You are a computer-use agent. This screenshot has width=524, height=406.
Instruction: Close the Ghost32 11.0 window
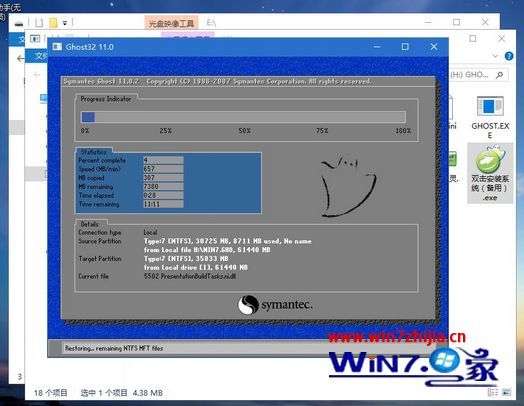[434, 47]
